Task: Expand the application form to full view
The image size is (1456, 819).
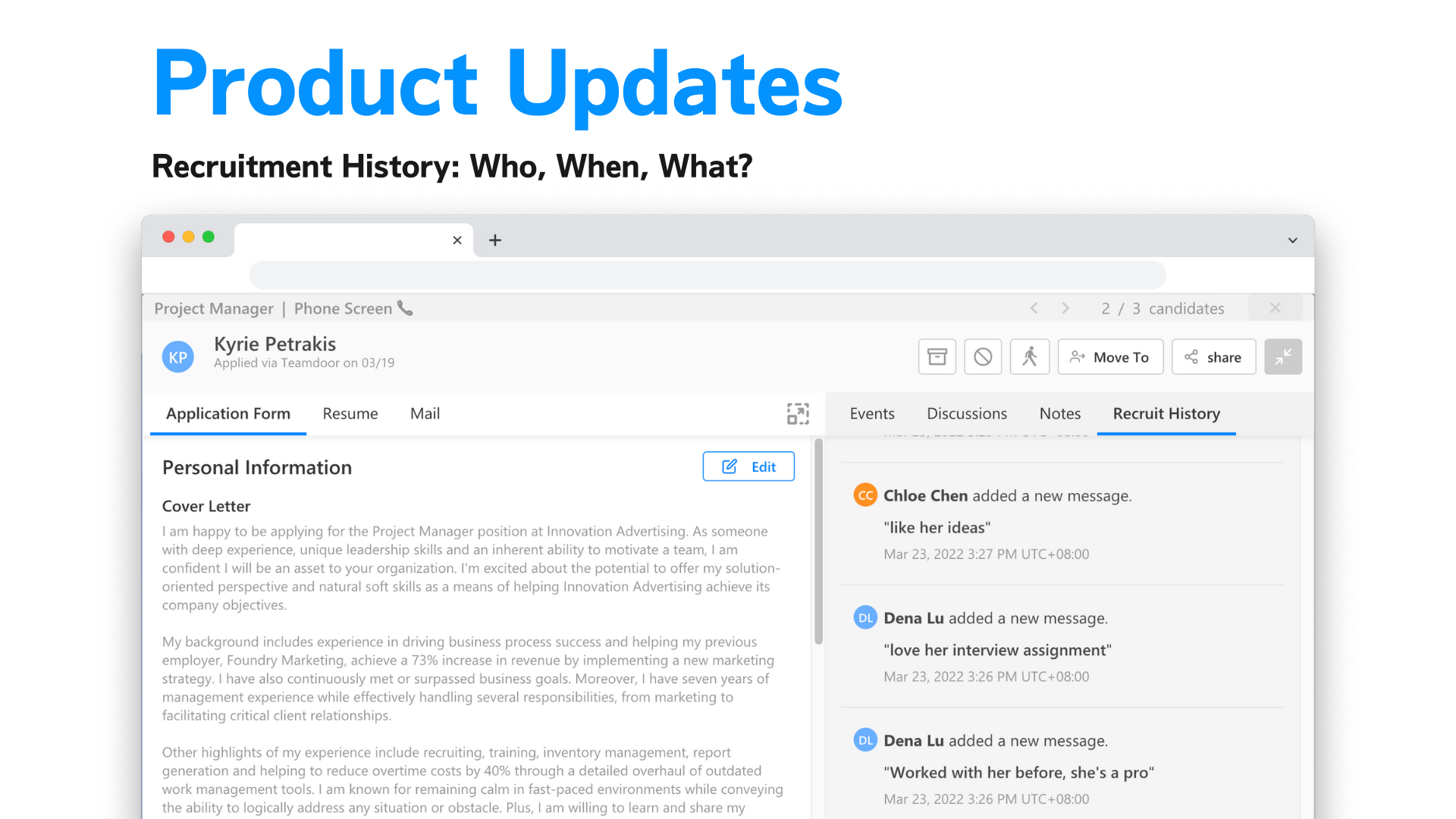Action: point(798,413)
